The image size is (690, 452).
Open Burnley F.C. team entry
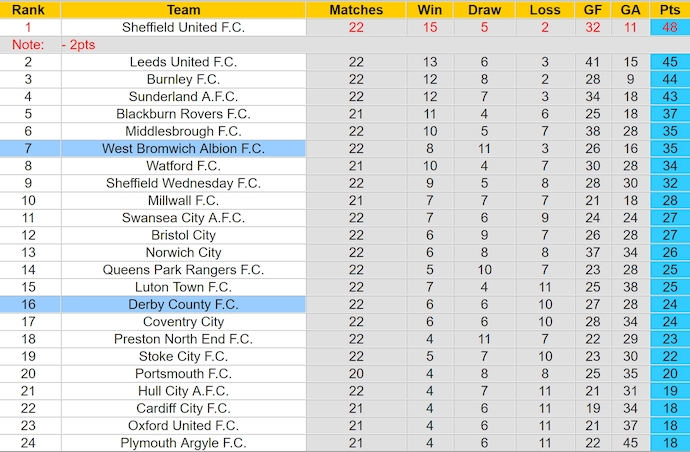pyautogui.click(x=184, y=79)
